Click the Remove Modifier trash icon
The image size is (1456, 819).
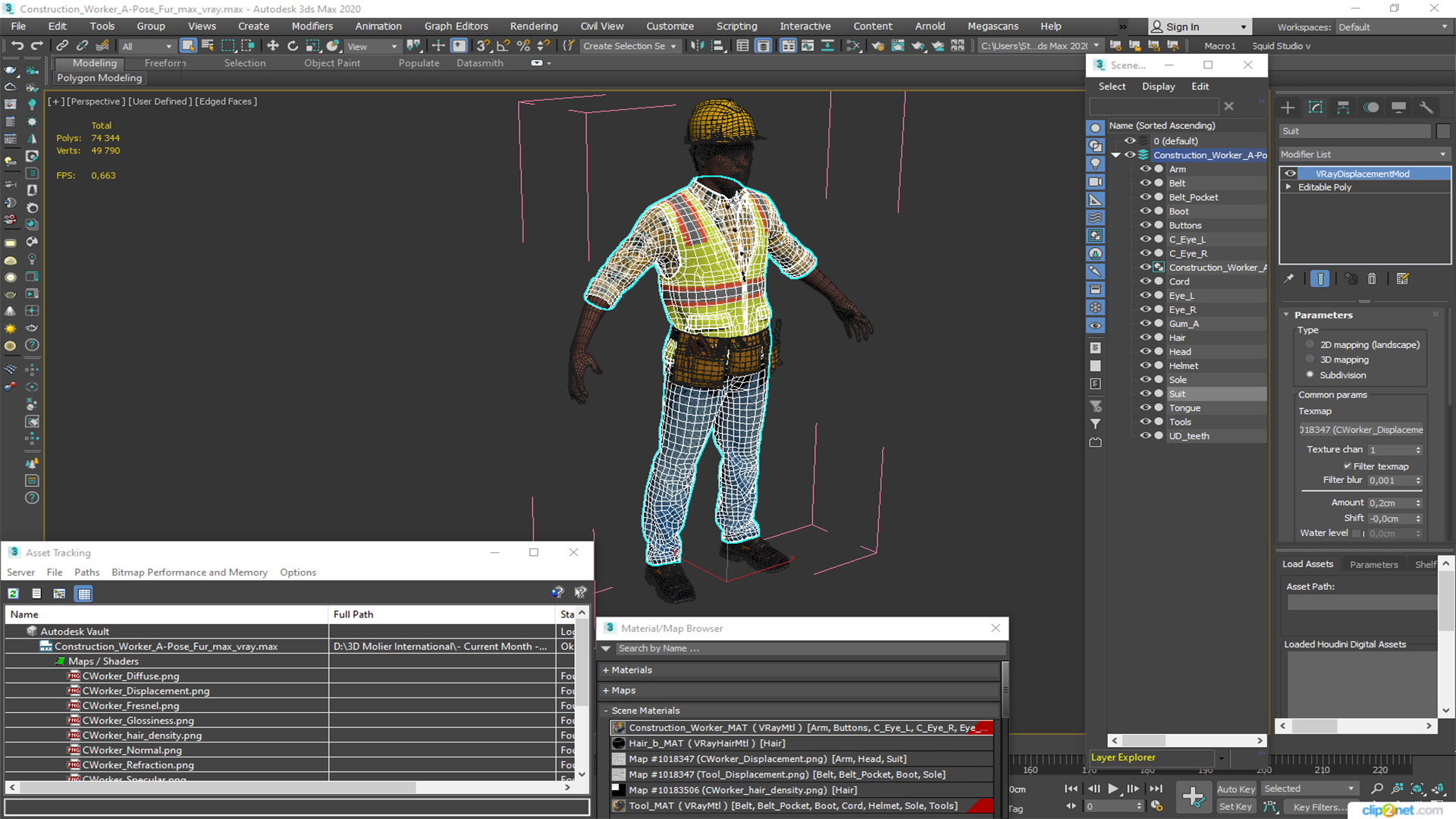pos(1372,278)
